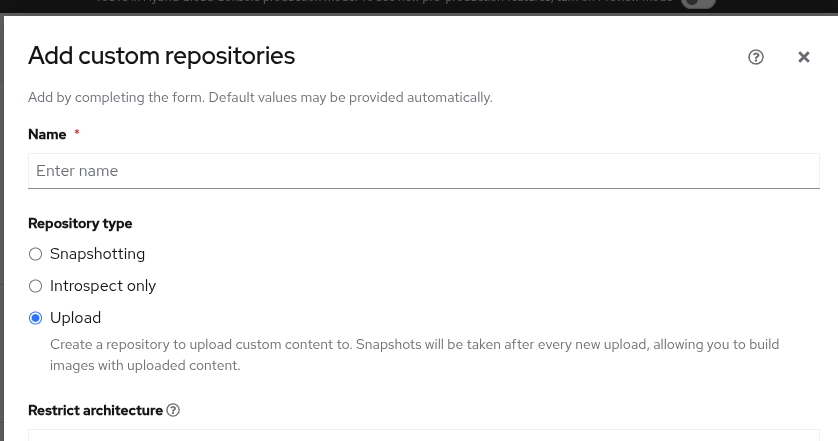
Task: Toggle the preview mode switch at top
Action: pyautogui.click(x=699, y=3)
